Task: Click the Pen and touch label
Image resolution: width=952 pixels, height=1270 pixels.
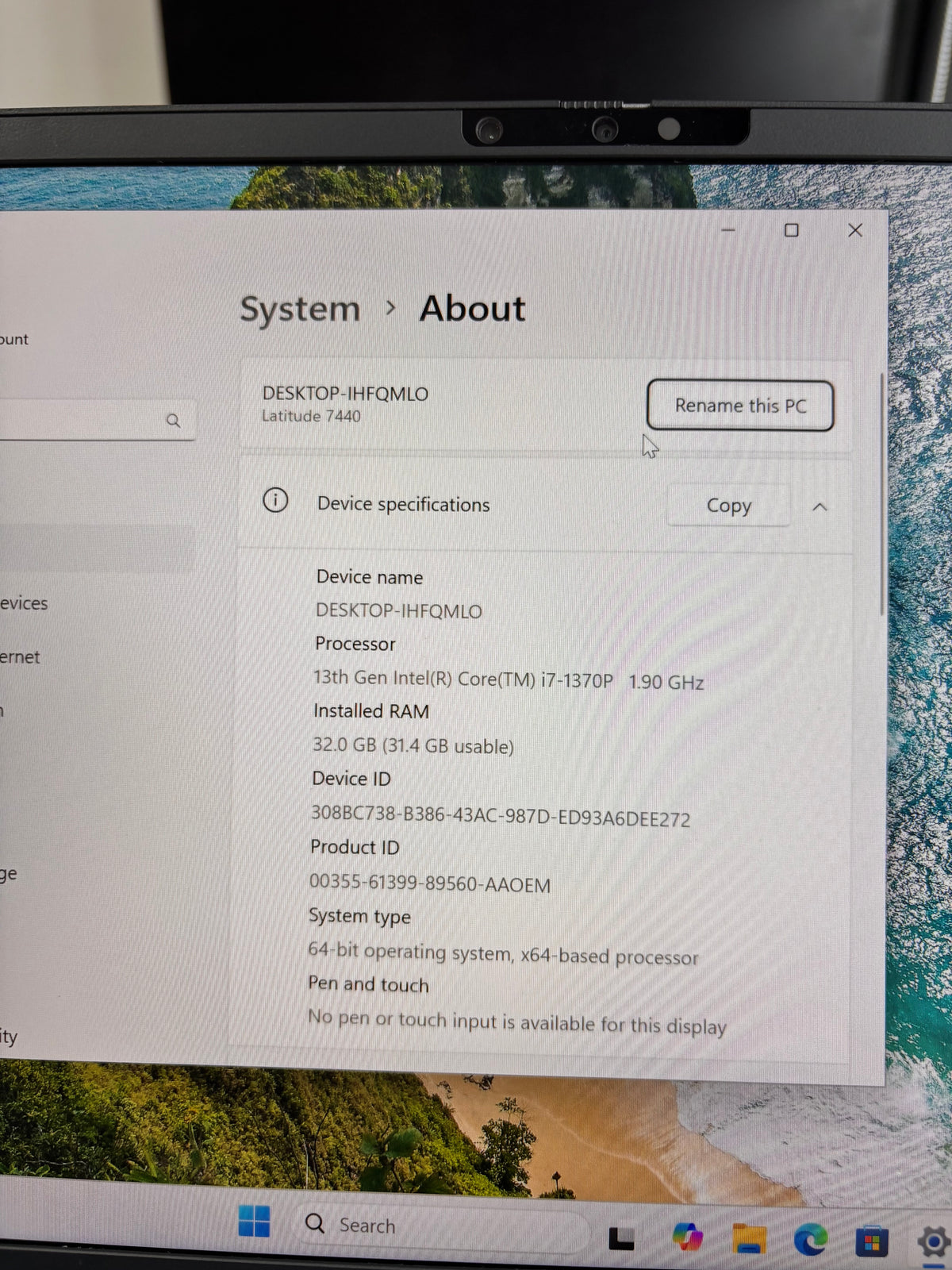Action: (x=368, y=984)
